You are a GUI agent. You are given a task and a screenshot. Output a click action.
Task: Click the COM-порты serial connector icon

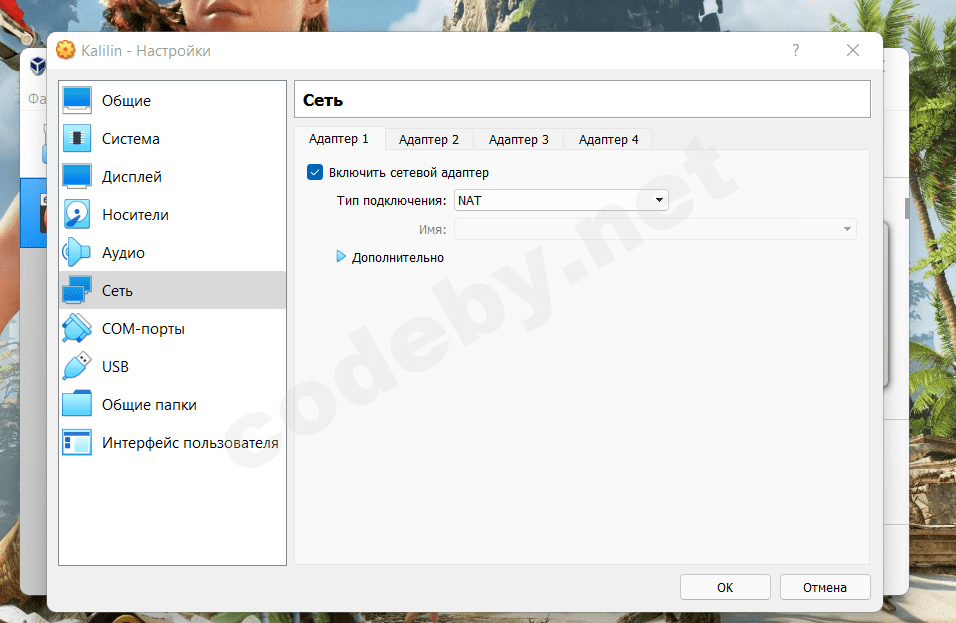[x=77, y=329]
